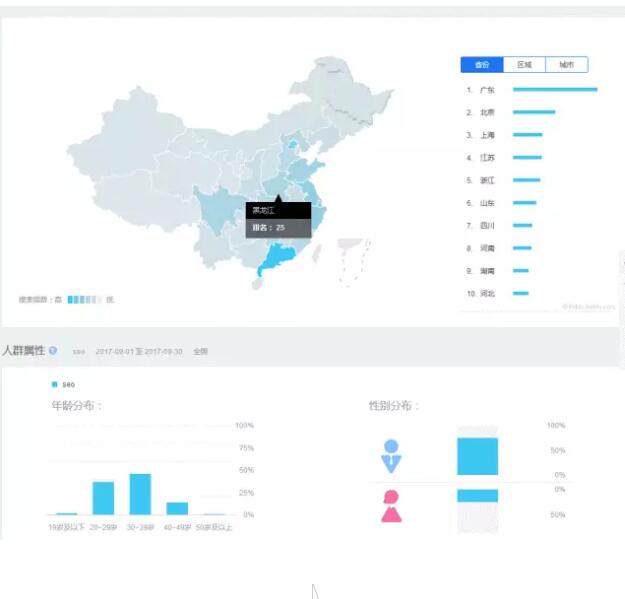
Task: Click 广东 in the province ranking
Action: tap(487, 90)
